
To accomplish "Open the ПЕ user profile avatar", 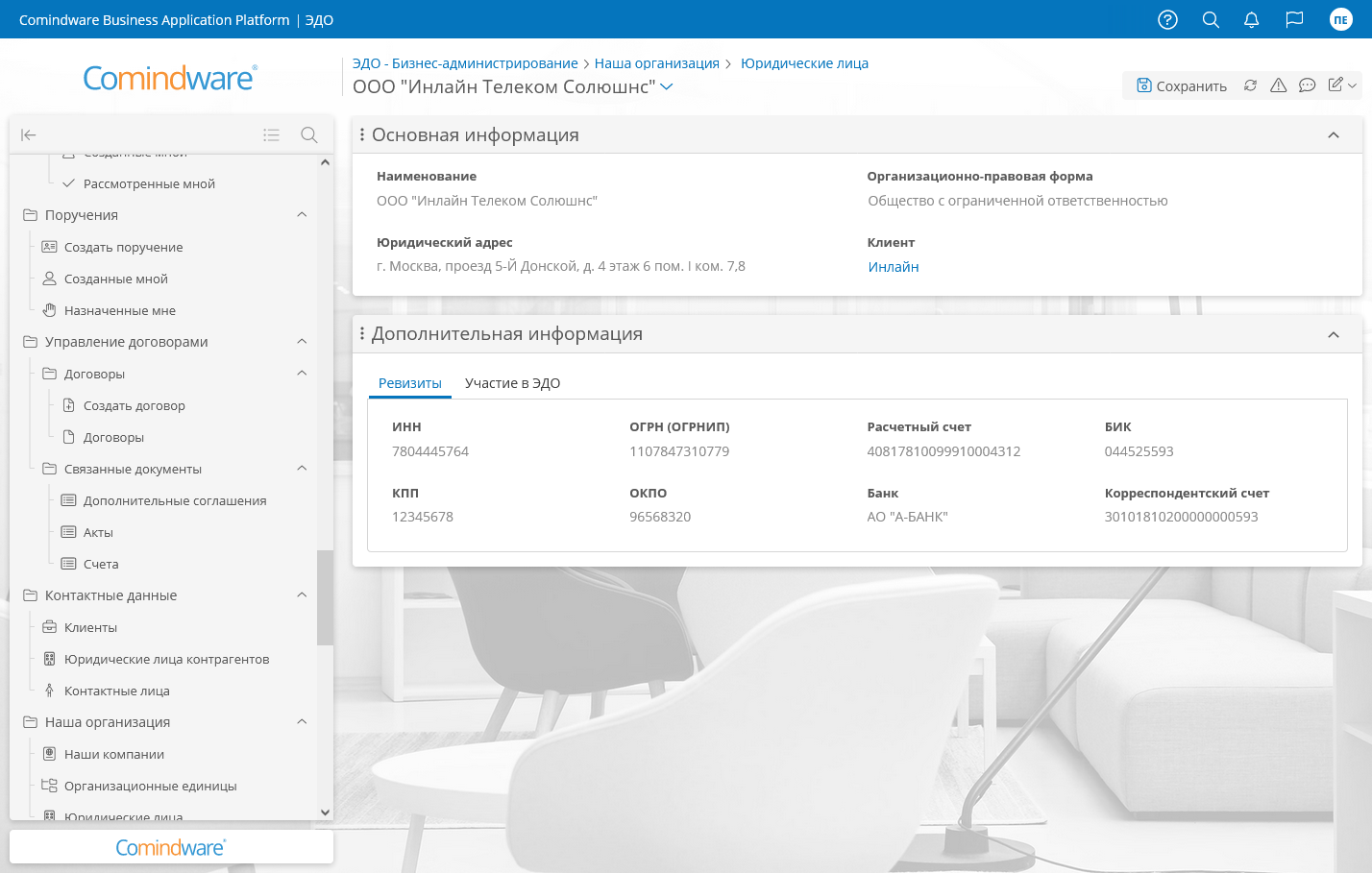I will tap(1340, 19).
